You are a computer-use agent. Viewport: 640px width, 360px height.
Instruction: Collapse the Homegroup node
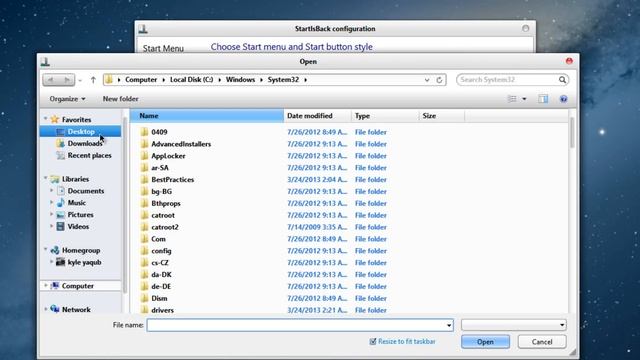coord(45,249)
